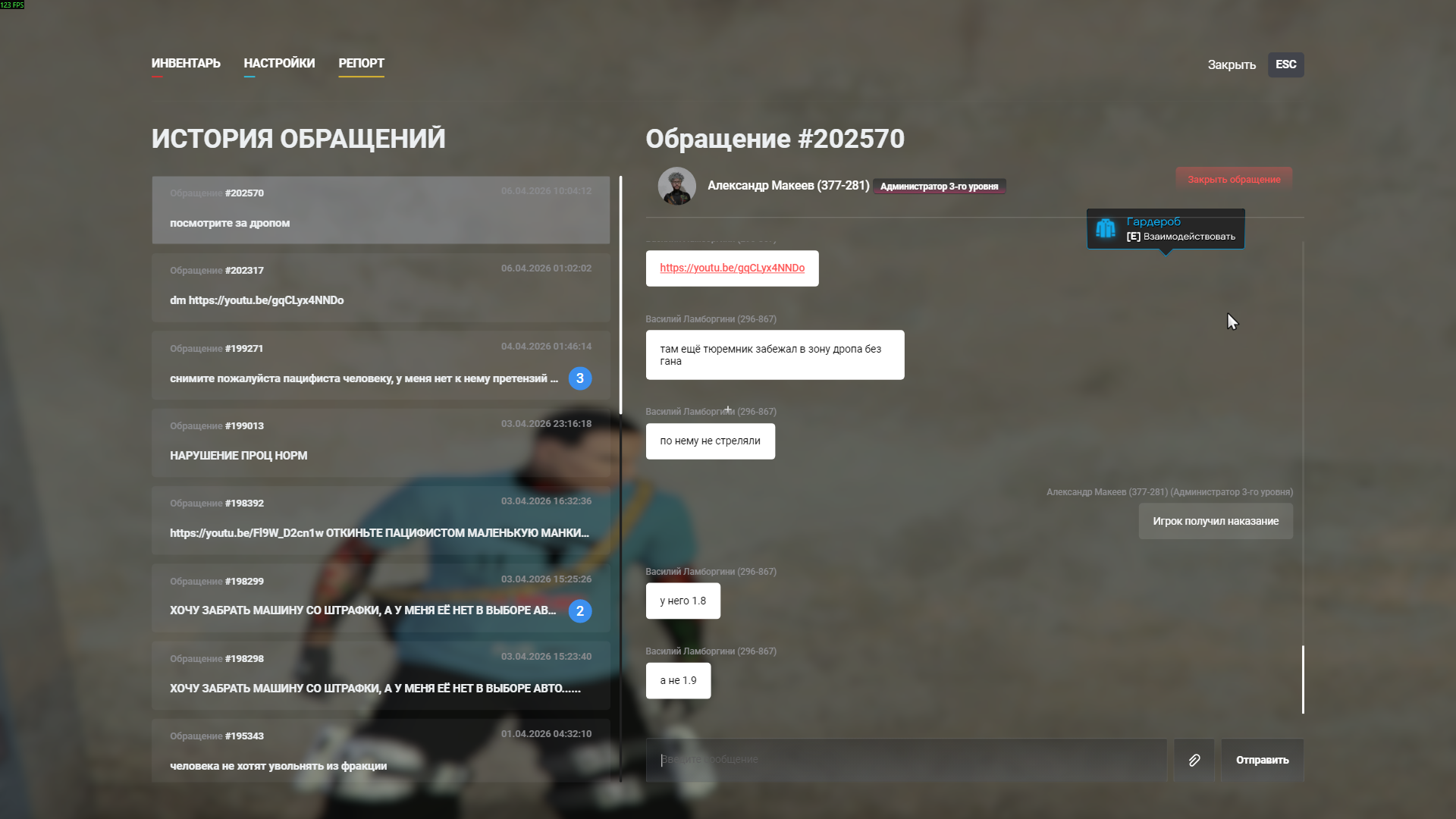Focus the message input field
This screenshot has height=819, width=1456.
(906, 760)
